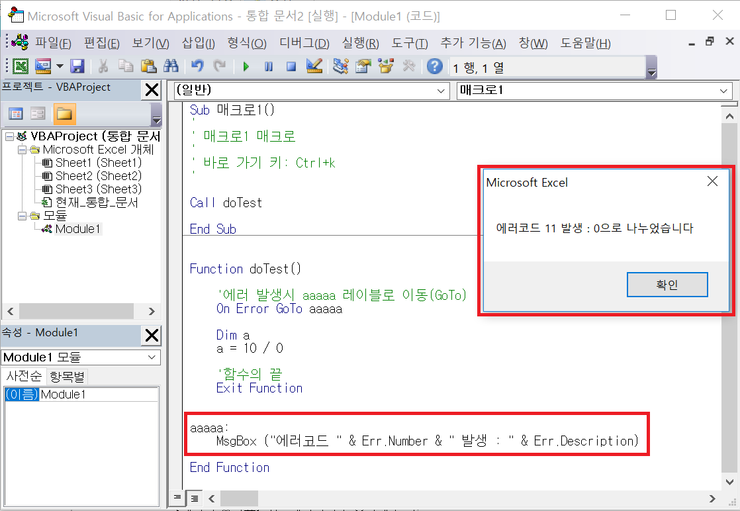
Task: Open the 디버그(D) menu
Action: [x=304, y=43]
